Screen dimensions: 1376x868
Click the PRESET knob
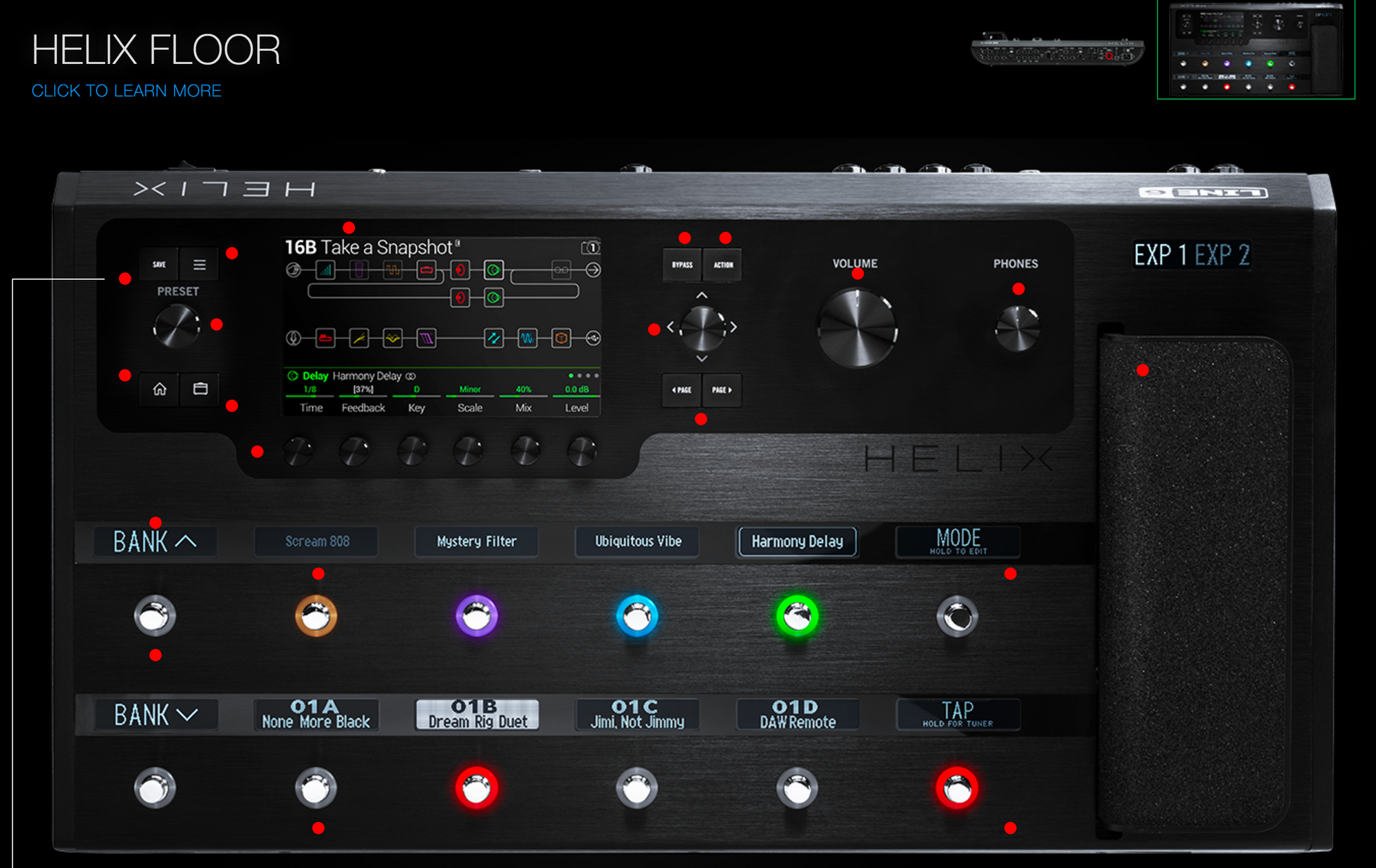pyautogui.click(x=176, y=326)
